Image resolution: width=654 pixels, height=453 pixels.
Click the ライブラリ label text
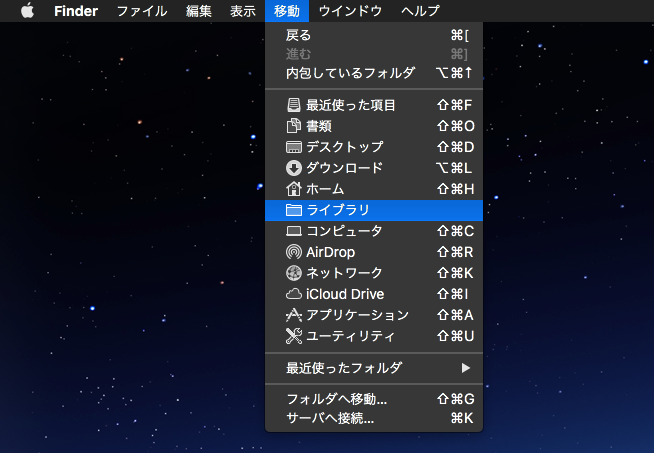(x=338, y=210)
